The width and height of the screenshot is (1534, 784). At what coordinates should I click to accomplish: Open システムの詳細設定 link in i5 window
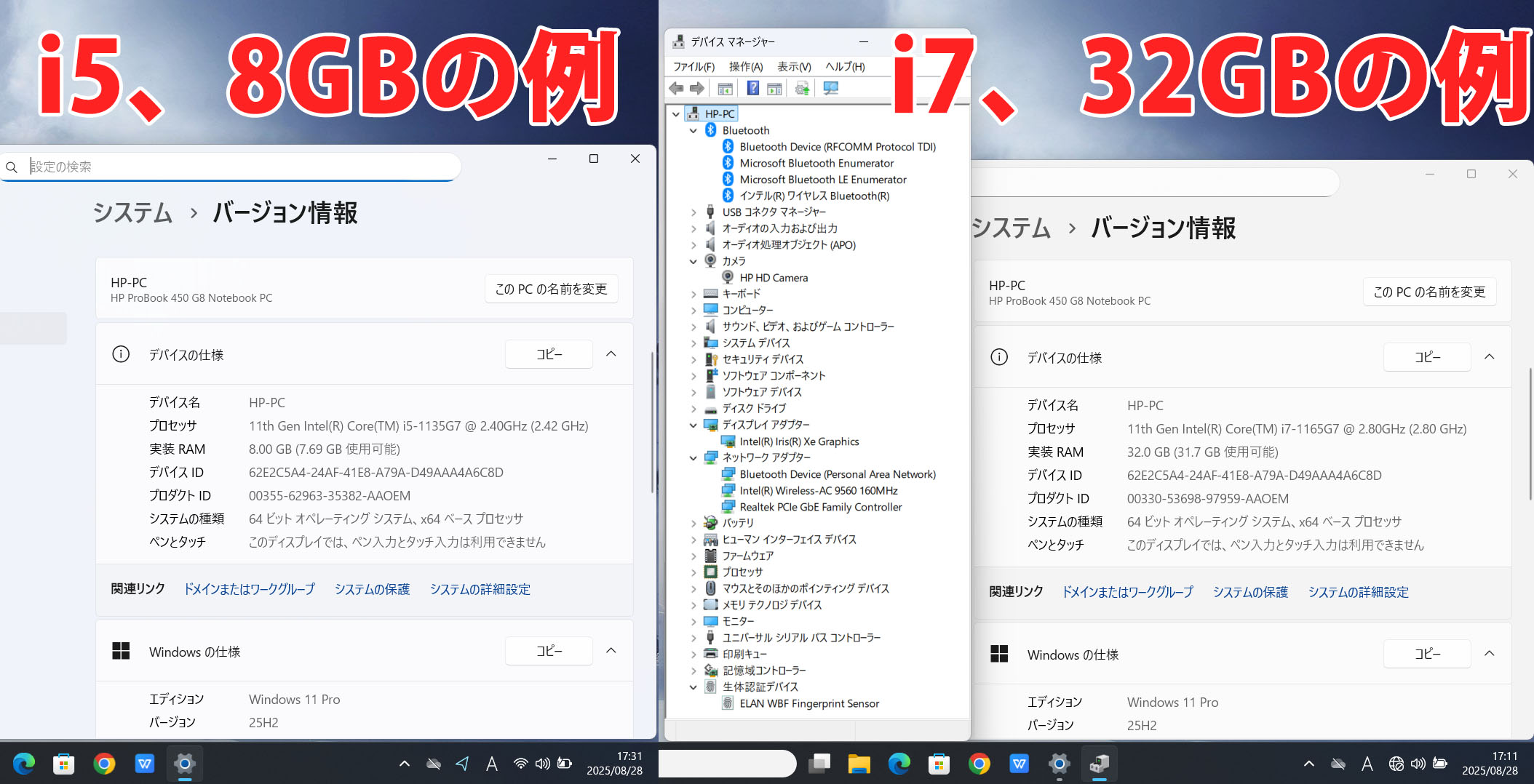tap(480, 589)
